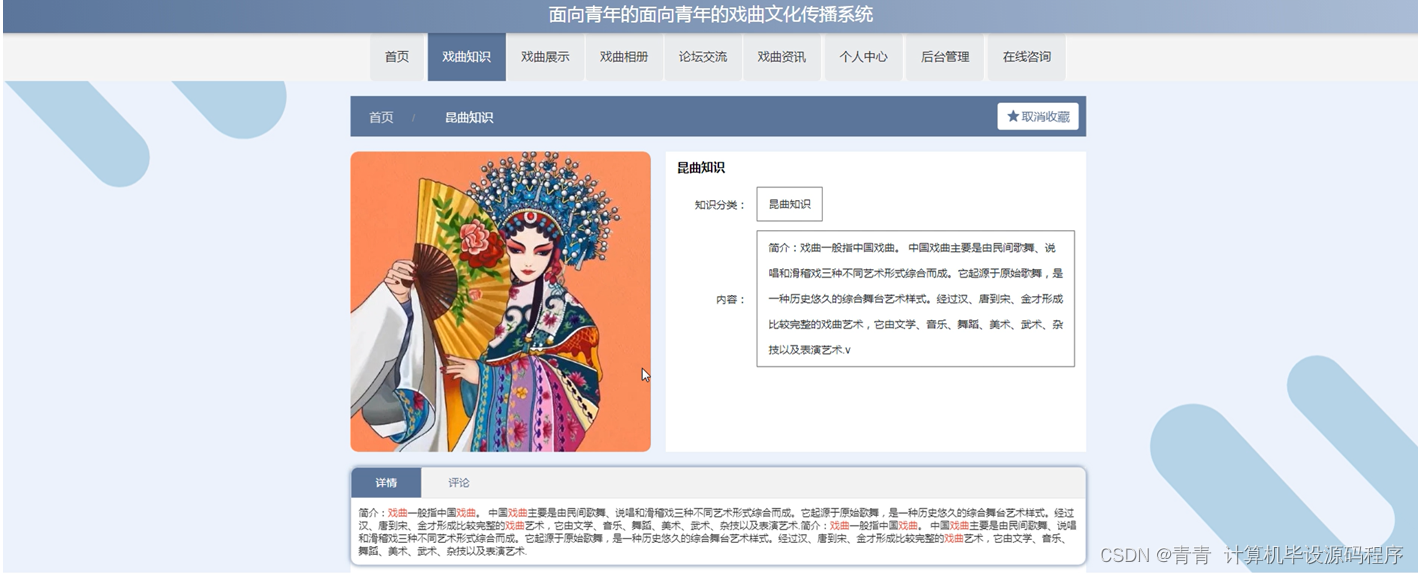This screenshot has width=1419, height=574.
Task: Open 戏曲资讯 from the top menu
Action: coord(781,57)
